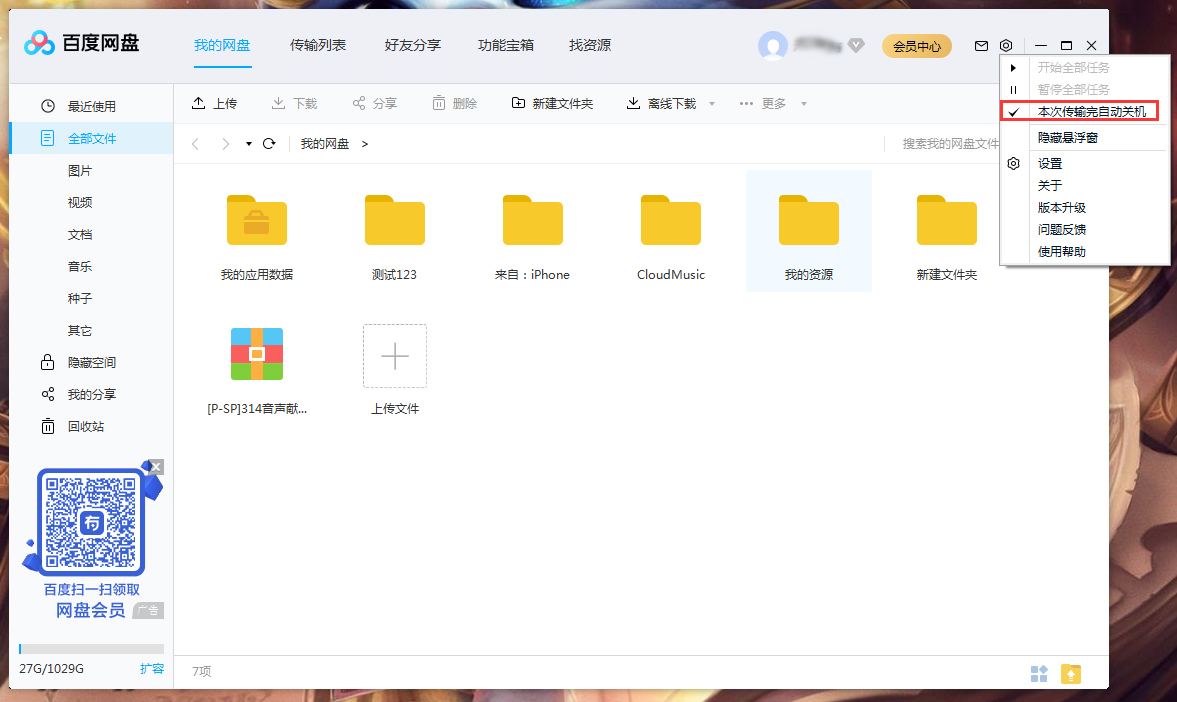The height and width of the screenshot is (702, 1177).
Task: Open the Settings gear icon in title bar
Action: click(1006, 45)
